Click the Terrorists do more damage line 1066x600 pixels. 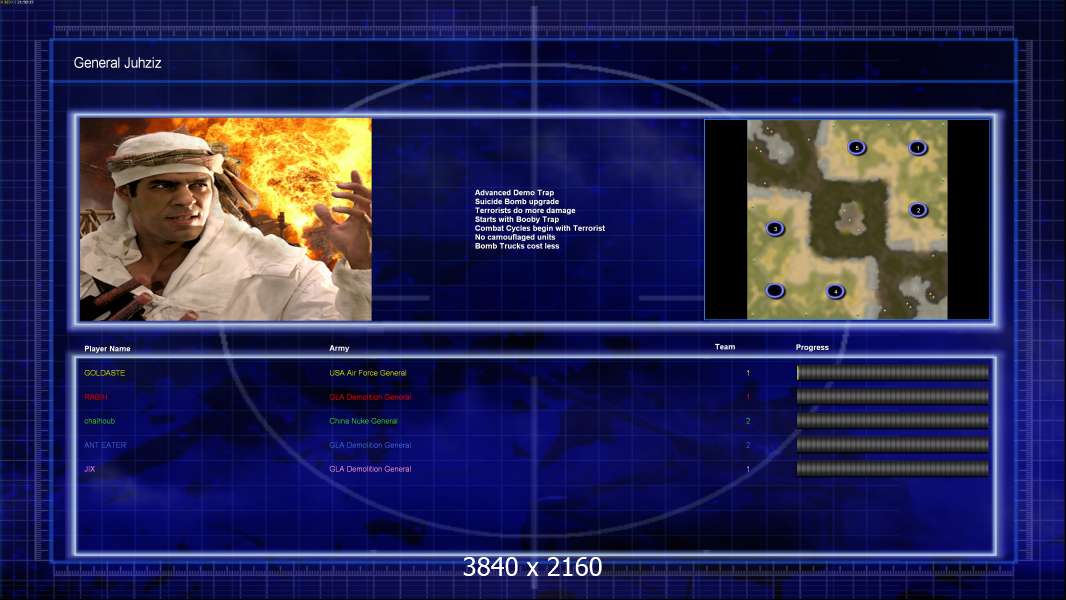(525, 211)
